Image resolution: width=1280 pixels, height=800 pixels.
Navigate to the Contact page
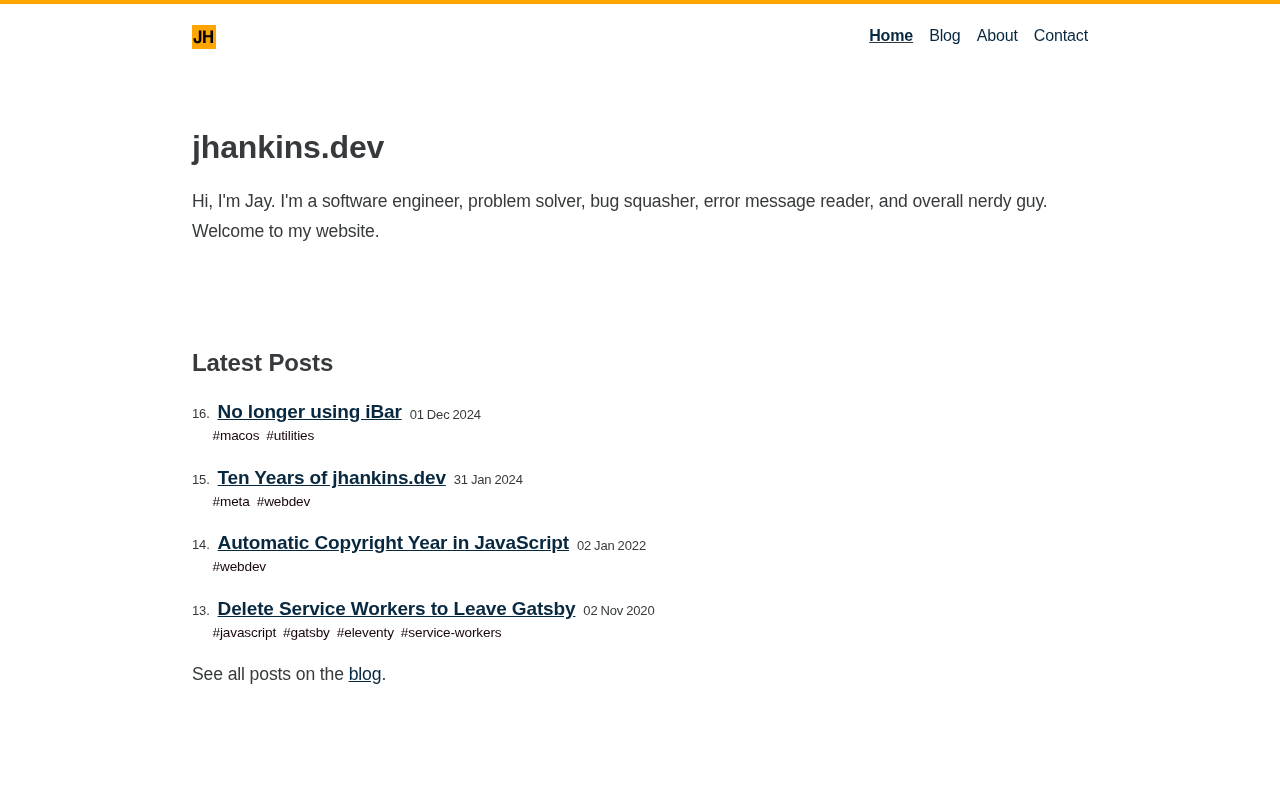[x=1060, y=36]
